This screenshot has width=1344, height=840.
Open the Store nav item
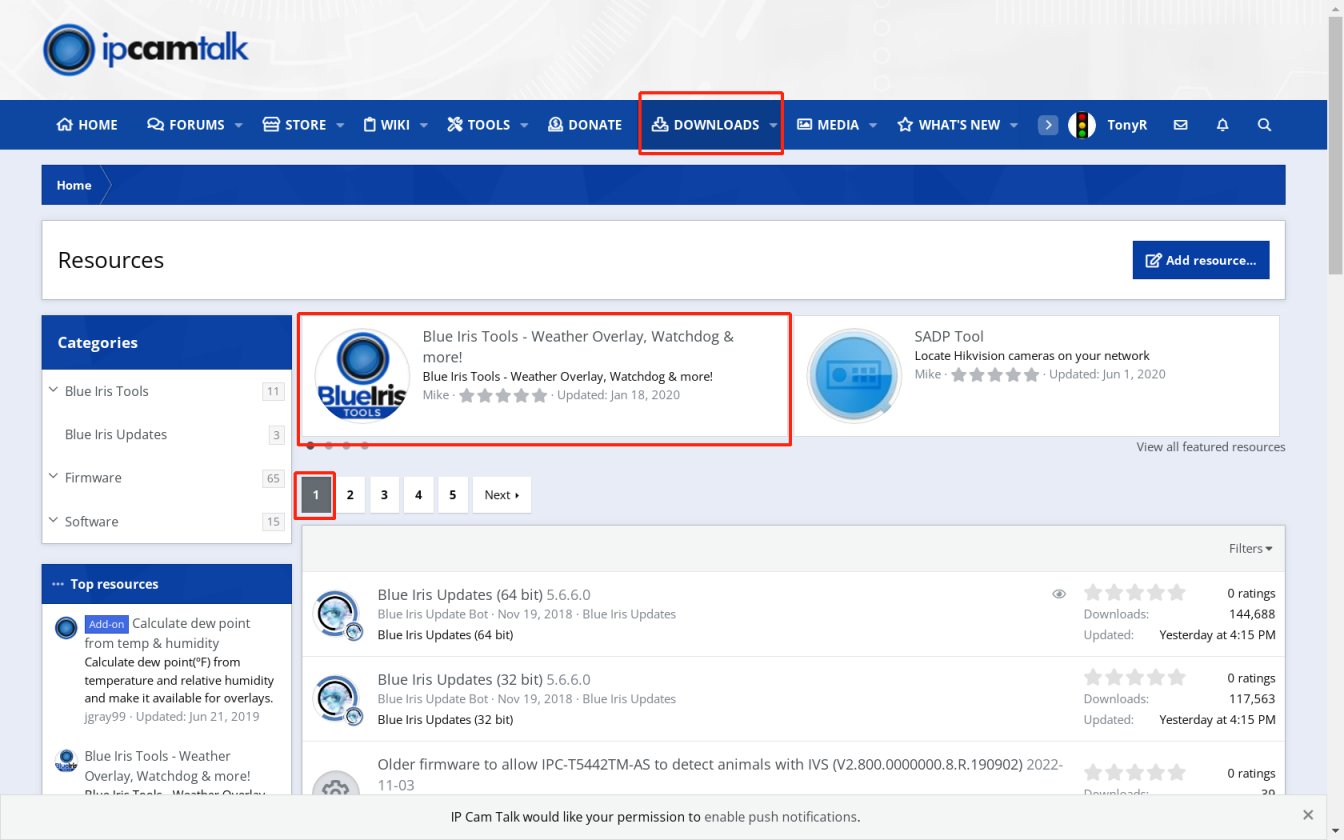point(294,125)
